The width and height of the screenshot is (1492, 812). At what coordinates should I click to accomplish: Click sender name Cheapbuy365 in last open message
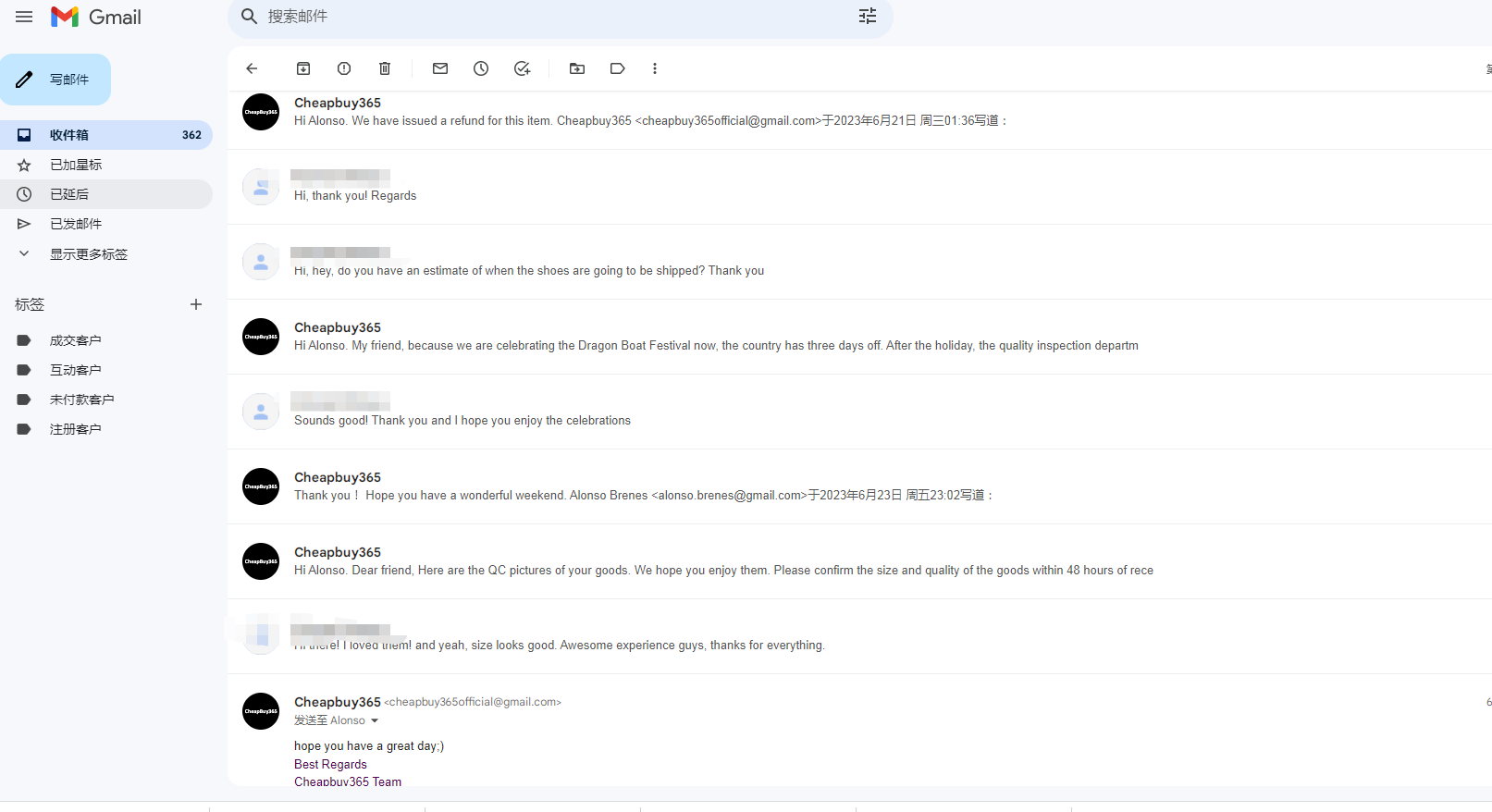[x=338, y=702]
